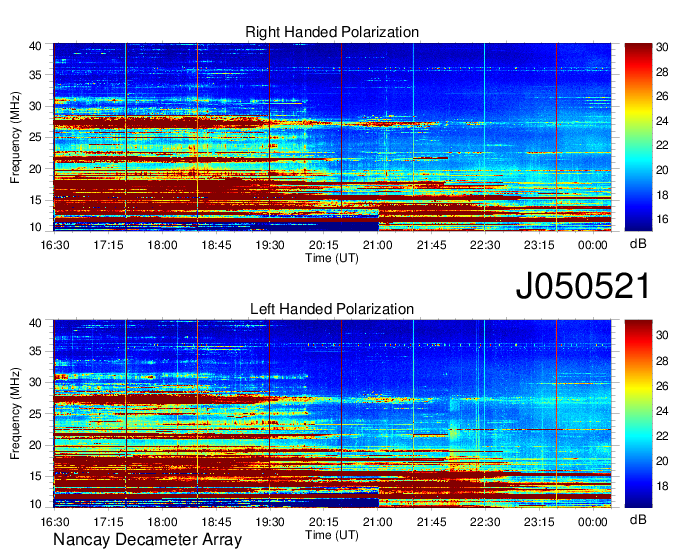The height and width of the screenshot is (552, 680).
Task: Click the 40 MHz frequency tick of Right Handed plot
Action: tap(36, 46)
